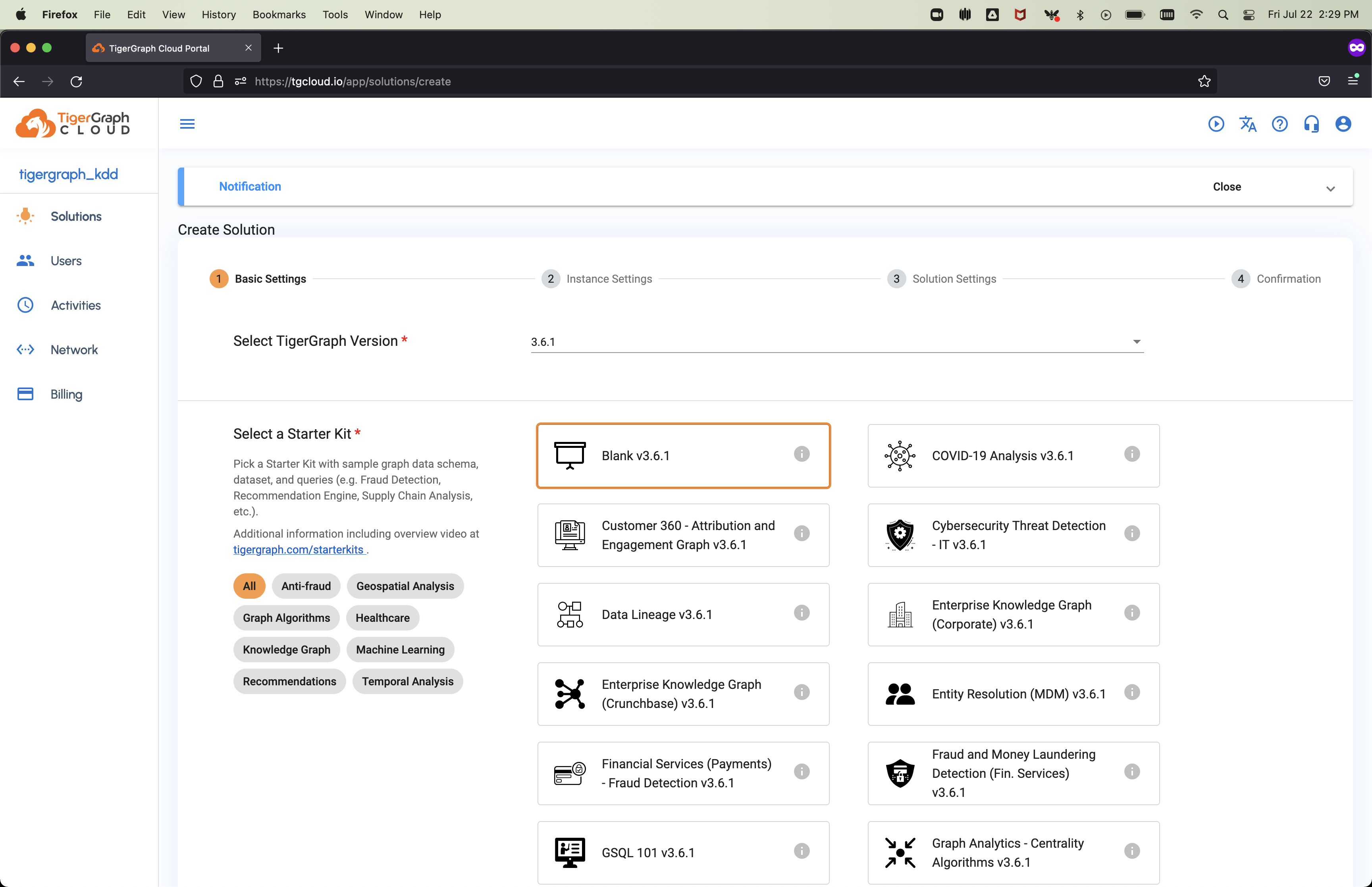Click the hamburger menu icon
1372x887 pixels.
(187, 124)
